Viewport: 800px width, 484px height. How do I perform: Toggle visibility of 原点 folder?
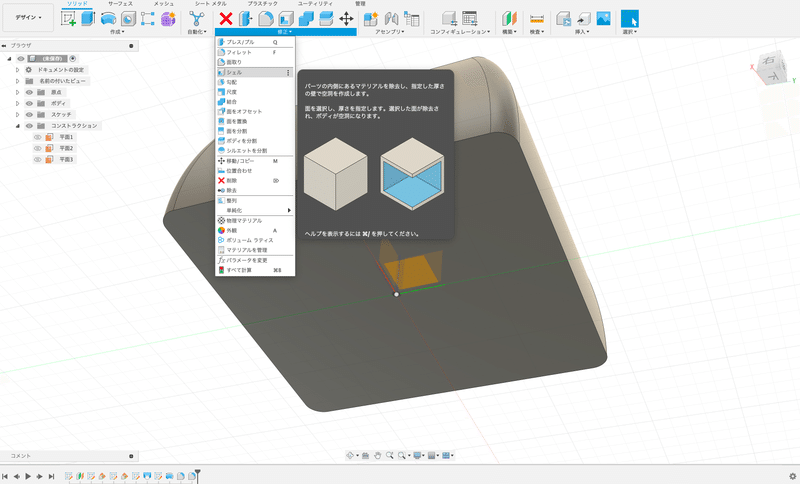pyautogui.click(x=29, y=92)
